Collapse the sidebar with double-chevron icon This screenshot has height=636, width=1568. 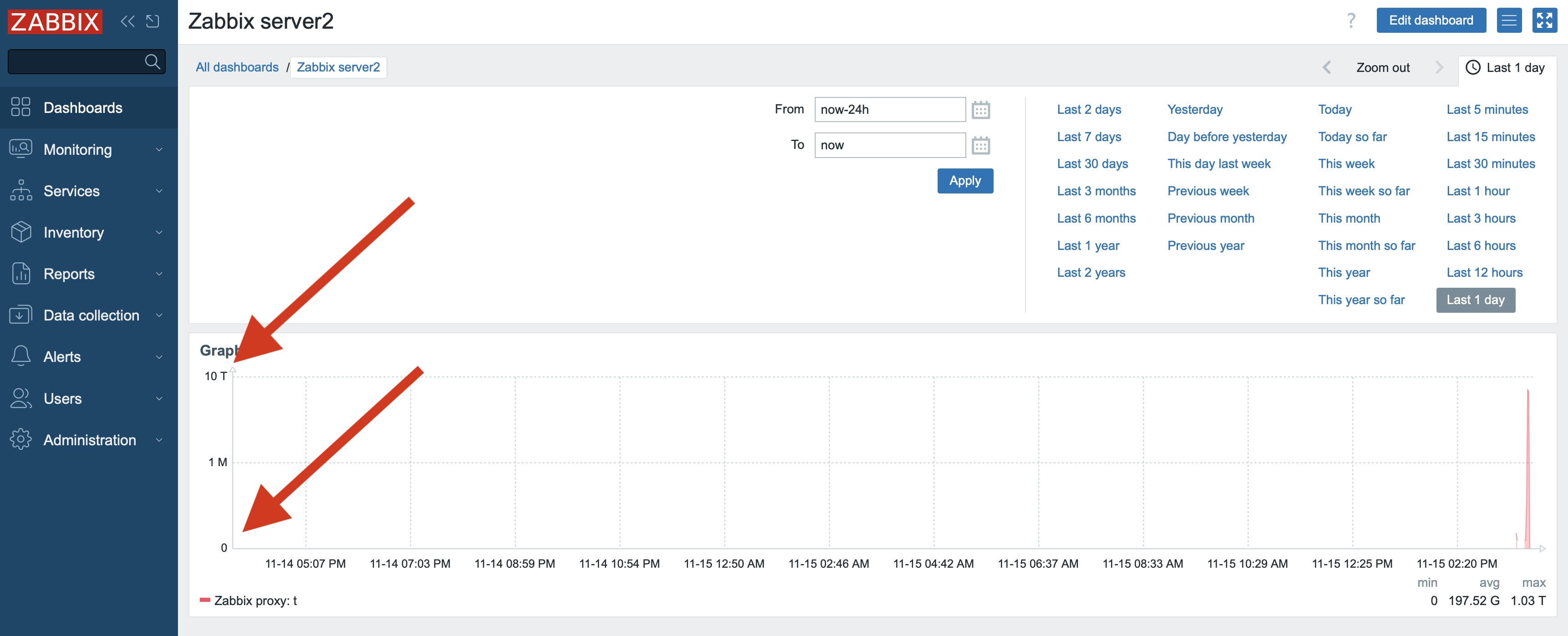127,22
